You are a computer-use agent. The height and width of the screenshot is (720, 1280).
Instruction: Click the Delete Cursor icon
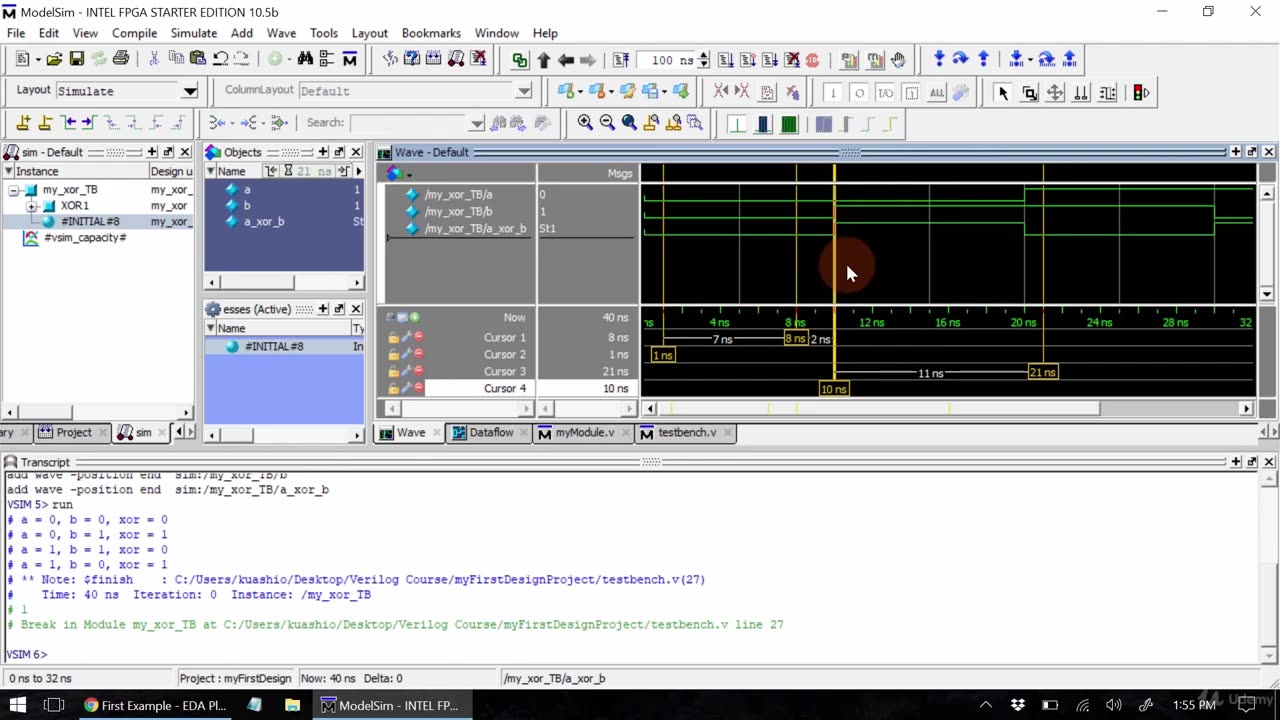[45, 123]
